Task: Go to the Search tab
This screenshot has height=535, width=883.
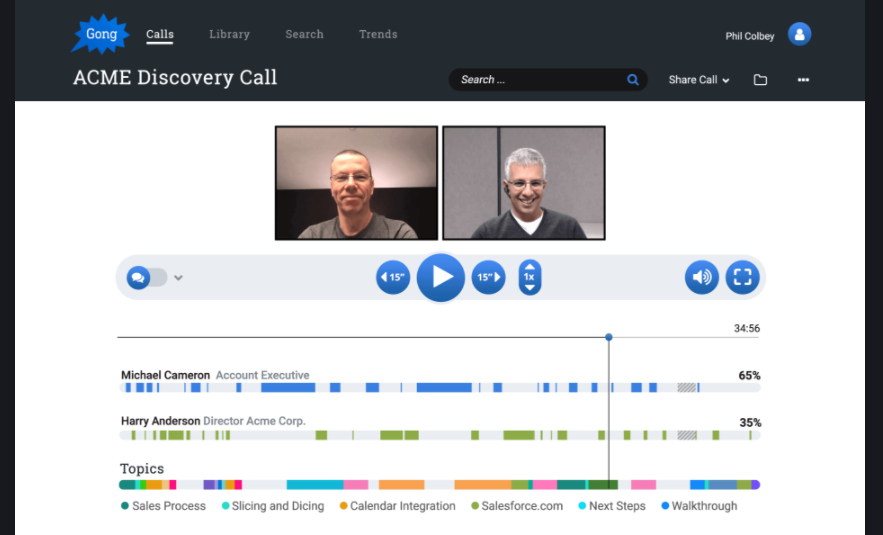Action: click(x=304, y=34)
